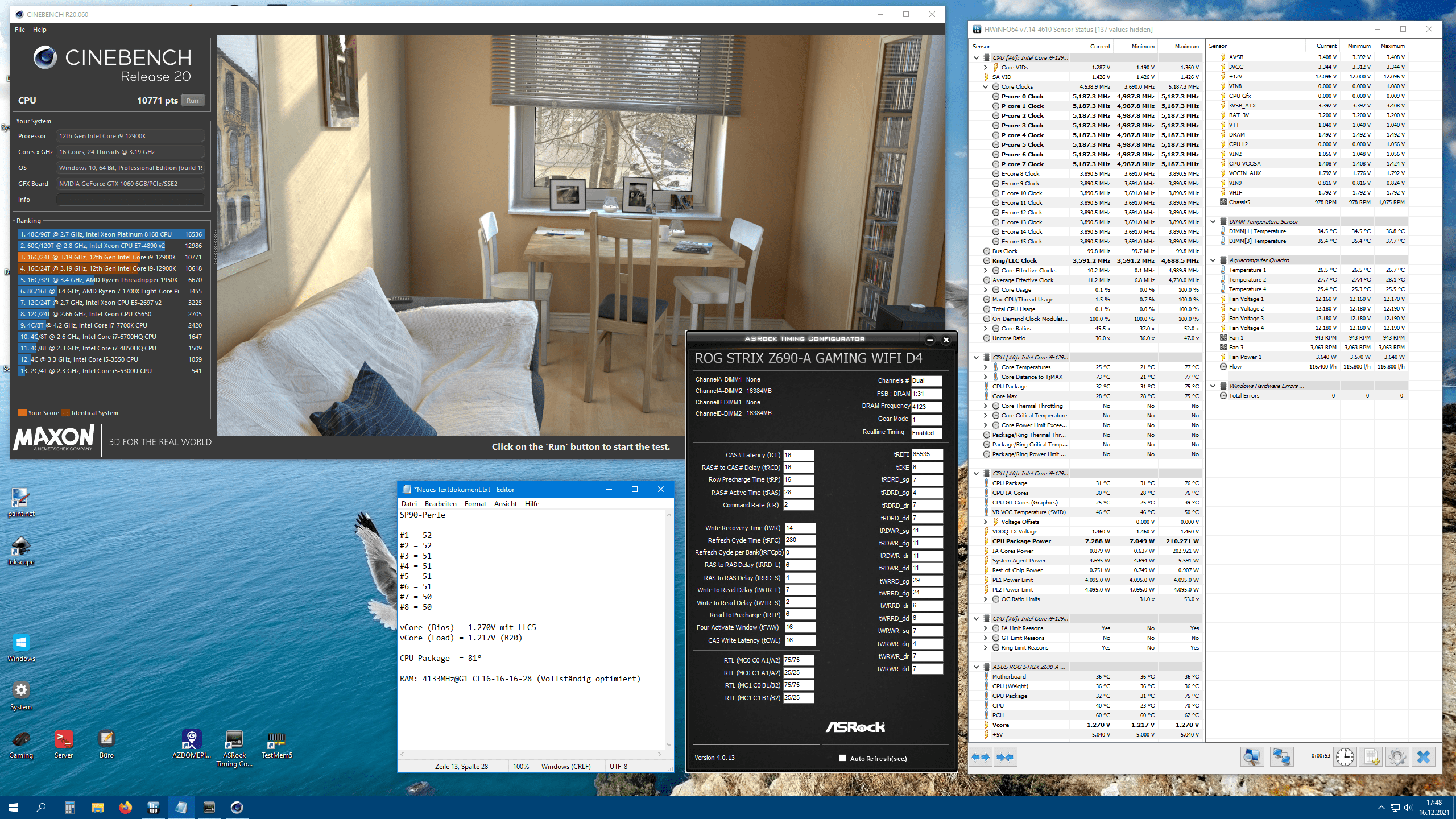Open Cinebench File menu
1456x819 pixels.
point(20,30)
